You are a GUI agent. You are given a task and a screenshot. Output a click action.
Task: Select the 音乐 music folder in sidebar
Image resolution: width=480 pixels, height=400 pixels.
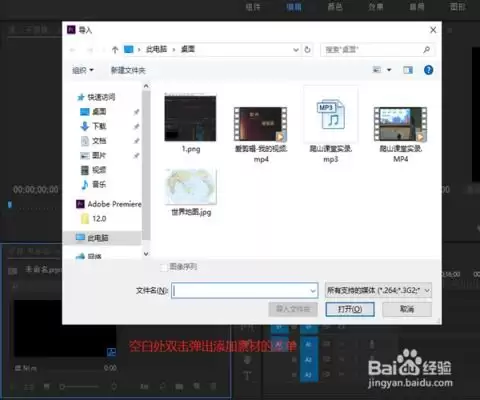[x=99, y=184]
